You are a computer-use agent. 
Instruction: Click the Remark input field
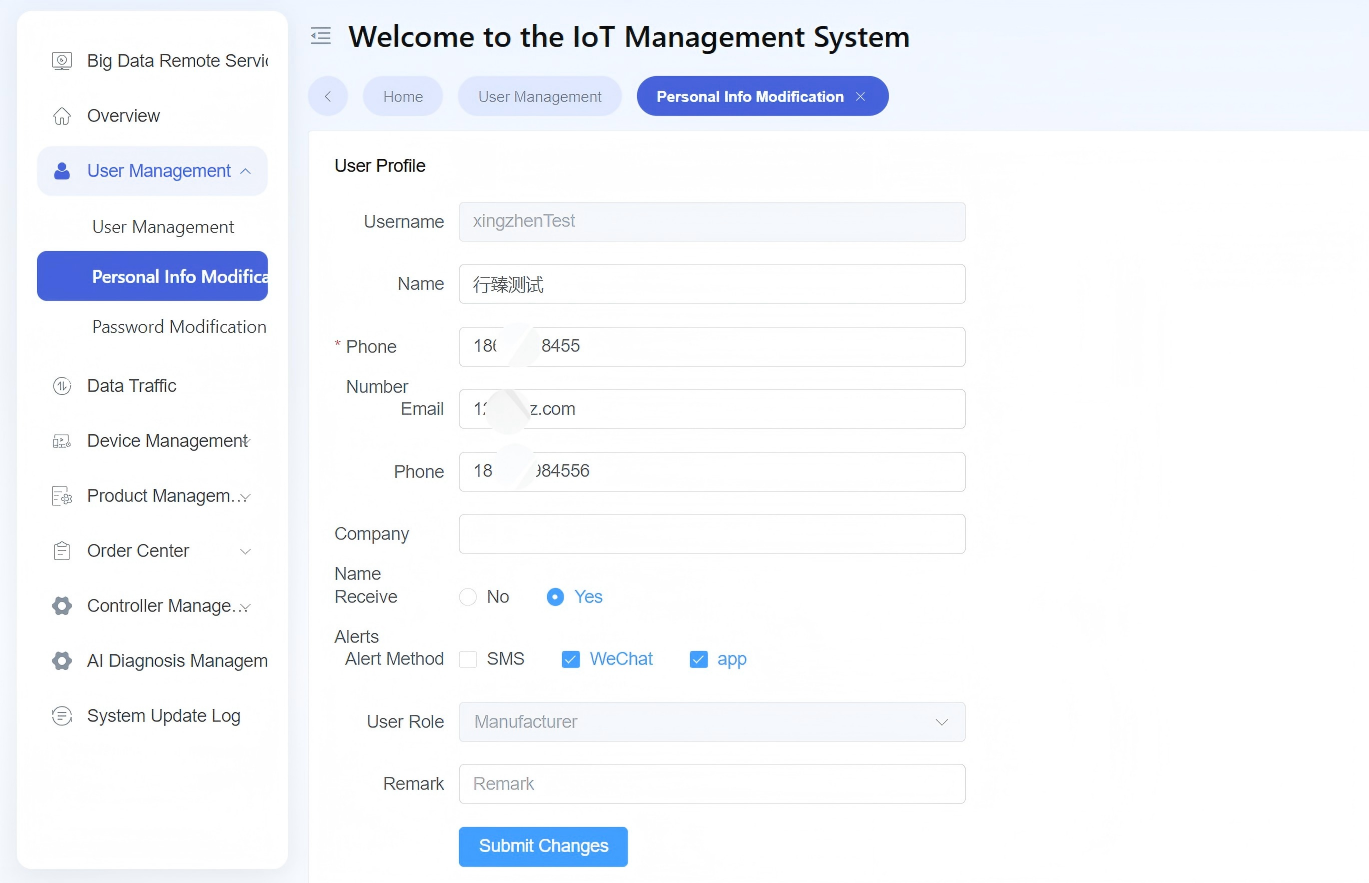(712, 784)
